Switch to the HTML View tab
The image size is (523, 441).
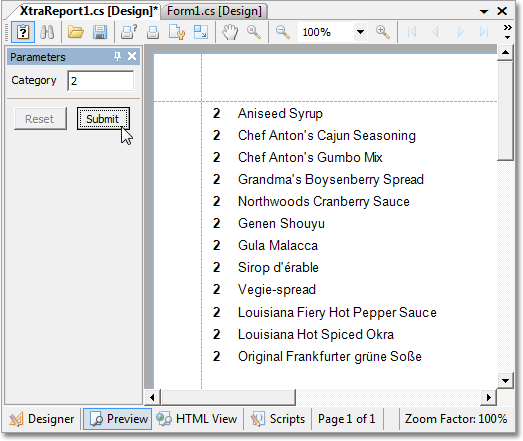point(197,419)
